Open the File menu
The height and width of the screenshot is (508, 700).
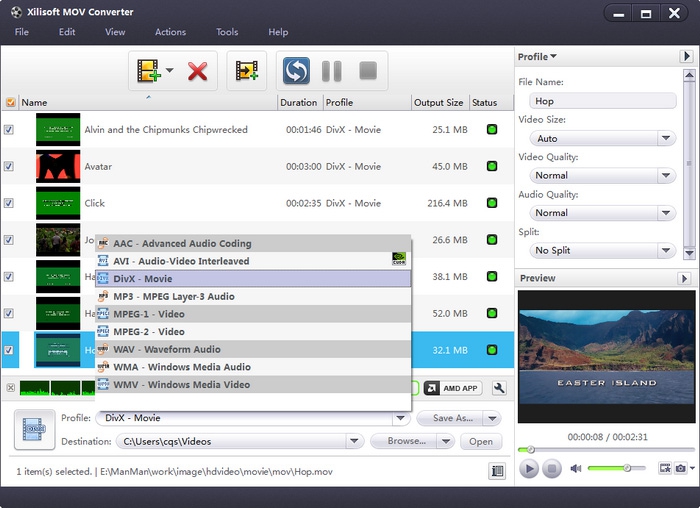click(x=21, y=32)
